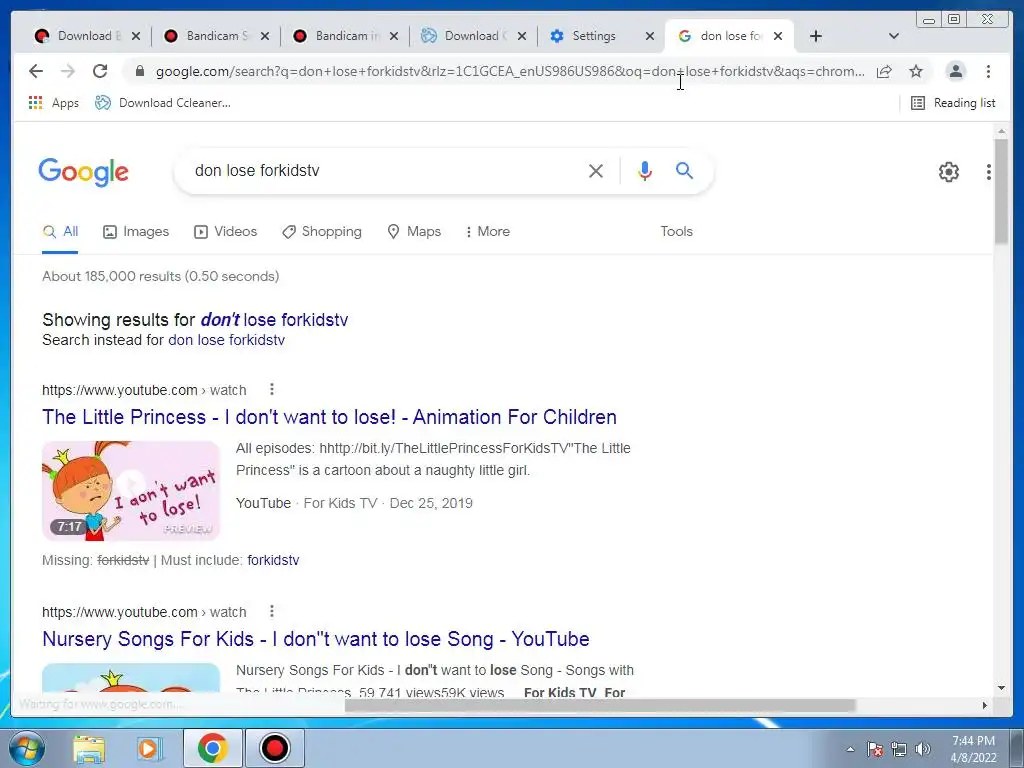Viewport: 1024px width, 768px height.
Task: Click the horizontal scrollbar thumb
Action: point(600,705)
